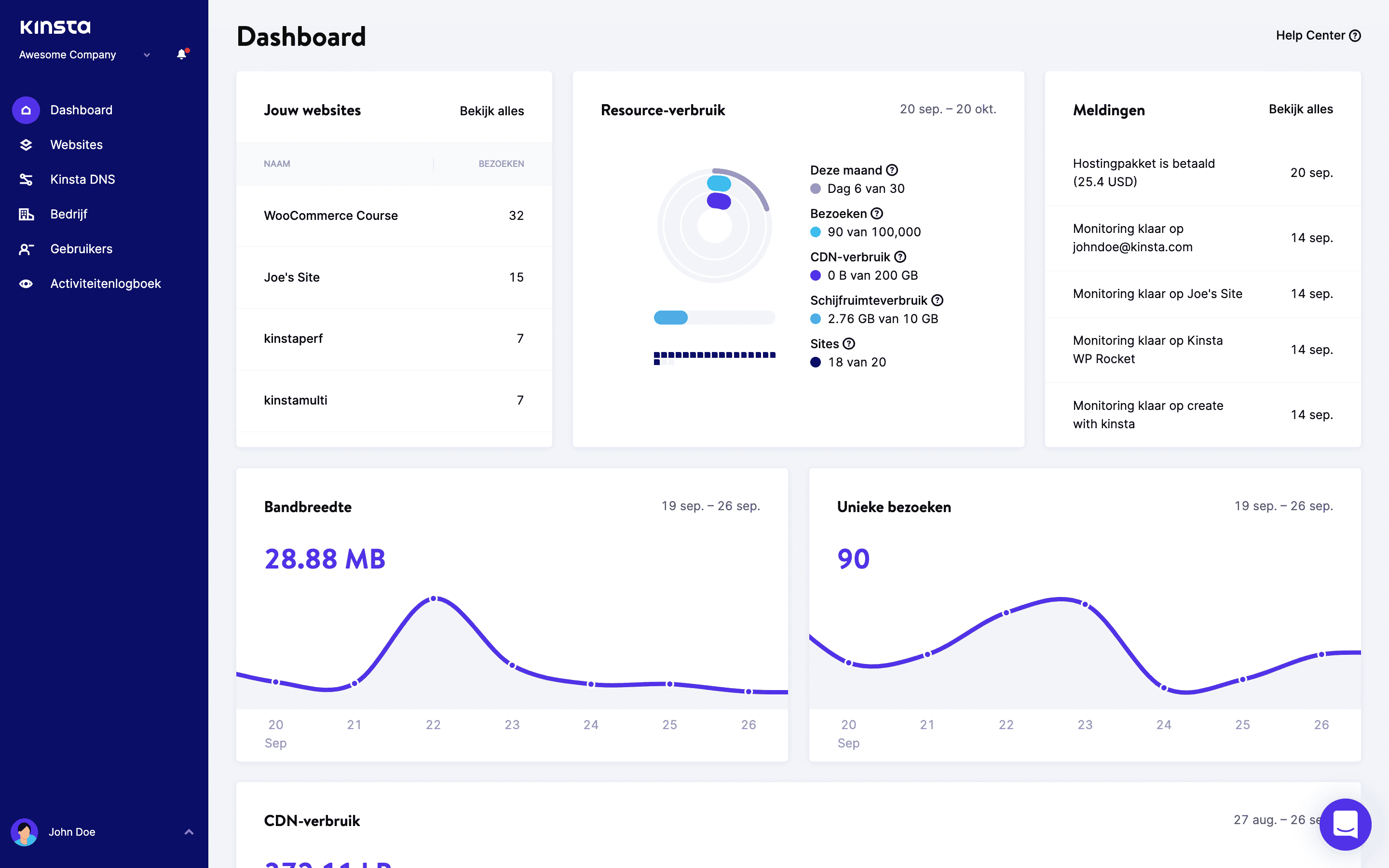Click Bekijk alles next to Jouw websites
Viewport: 1389px width, 868px height.
pyautogui.click(x=491, y=111)
